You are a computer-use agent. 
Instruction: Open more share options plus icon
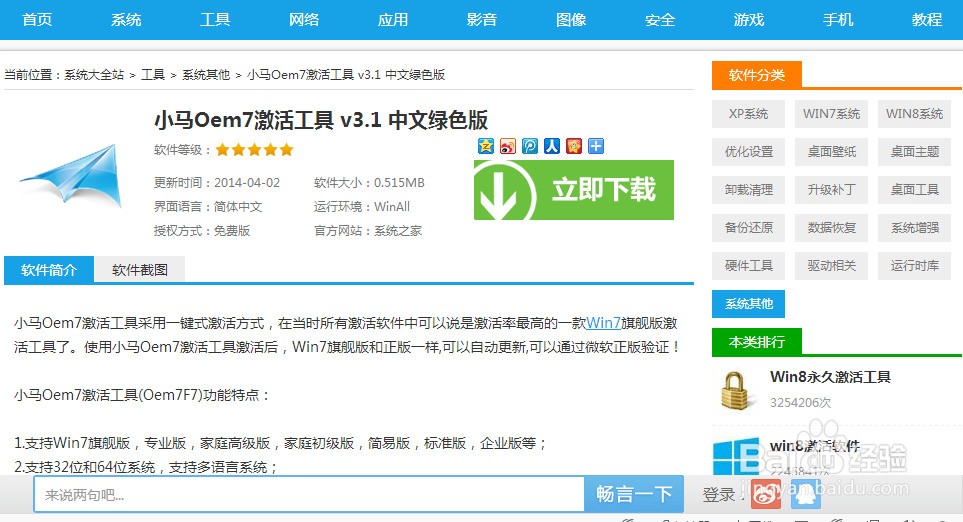coord(596,146)
